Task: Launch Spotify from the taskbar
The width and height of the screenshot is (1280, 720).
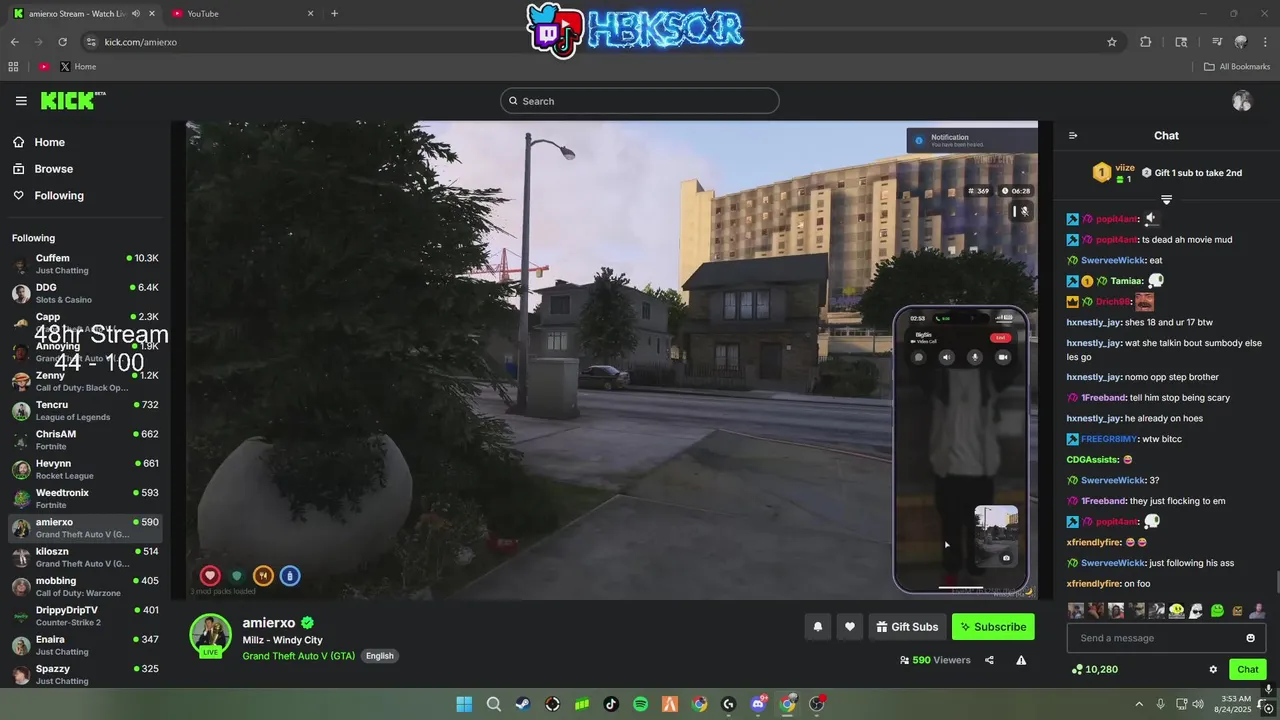Action: pos(641,704)
